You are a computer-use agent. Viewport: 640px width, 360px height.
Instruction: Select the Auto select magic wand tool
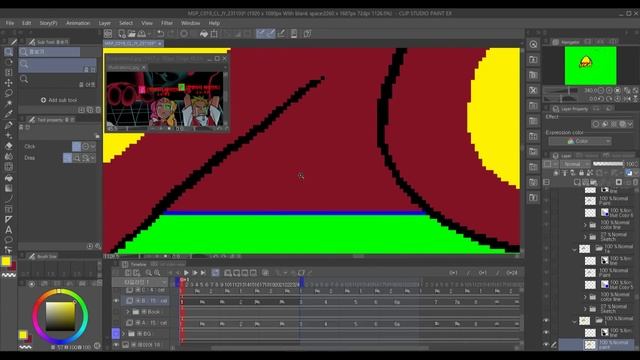pos(8,104)
